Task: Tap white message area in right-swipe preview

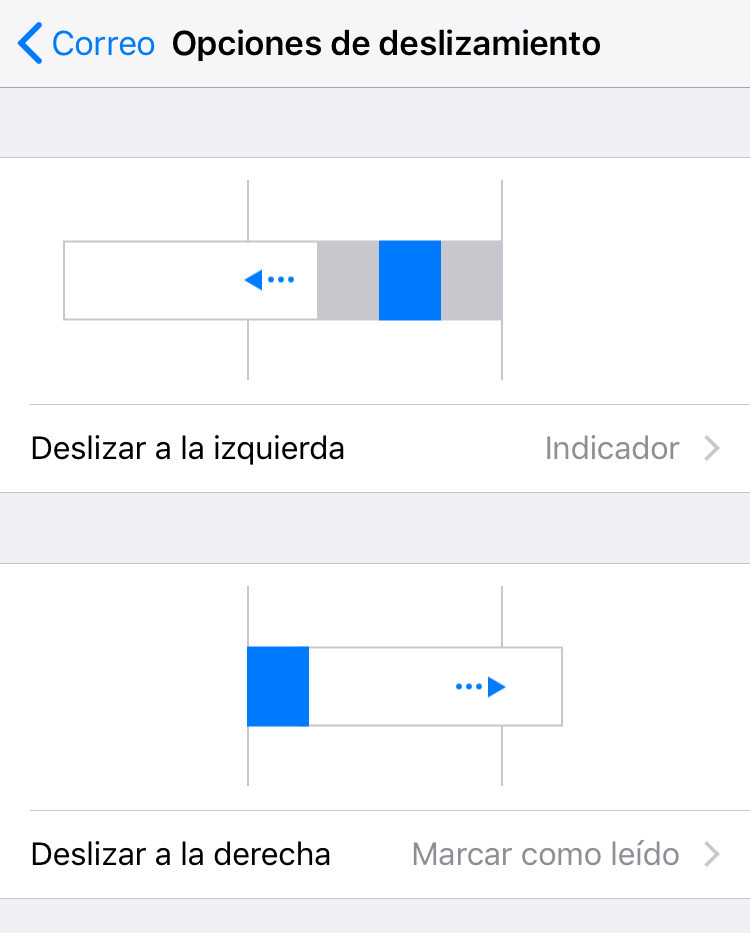Action: coord(436,687)
